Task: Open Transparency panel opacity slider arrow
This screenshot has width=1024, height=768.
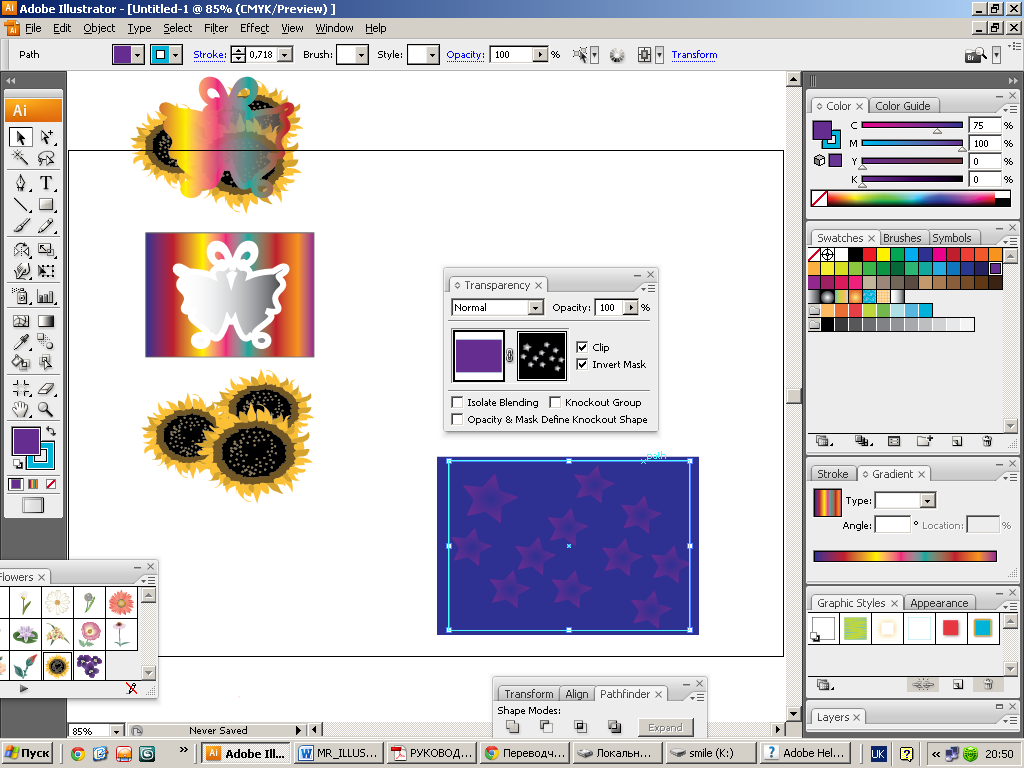Action: click(630, 307)
